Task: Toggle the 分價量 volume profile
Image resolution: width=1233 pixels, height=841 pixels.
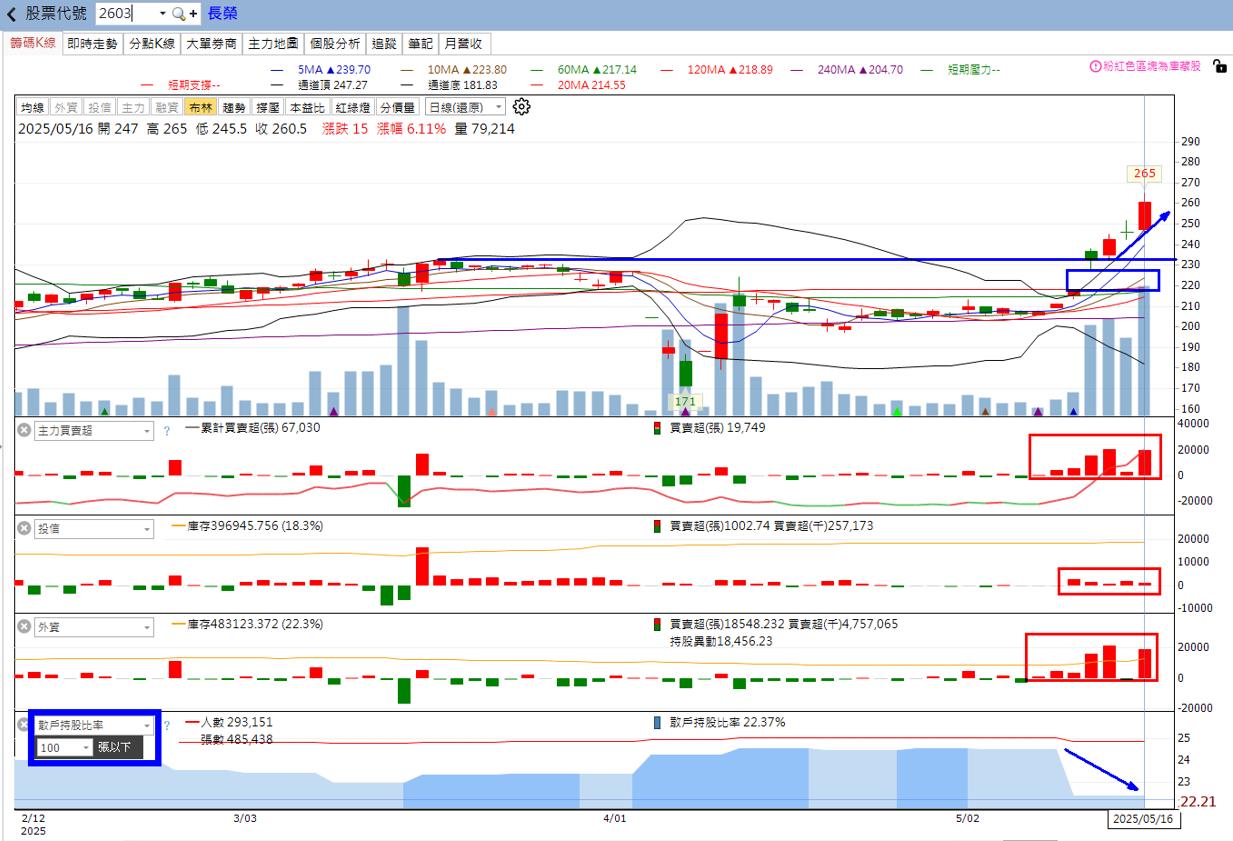Action: [399, 107]
